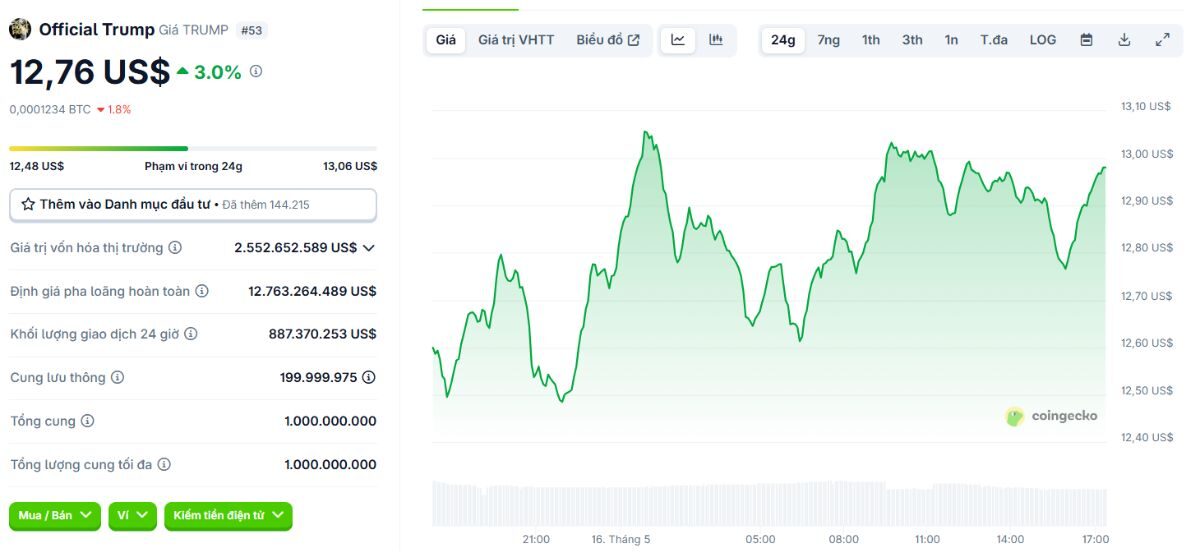The image size is (1200, 554).
Task: Click the 21:00 time axis label
Action: [x=536, y=539]
